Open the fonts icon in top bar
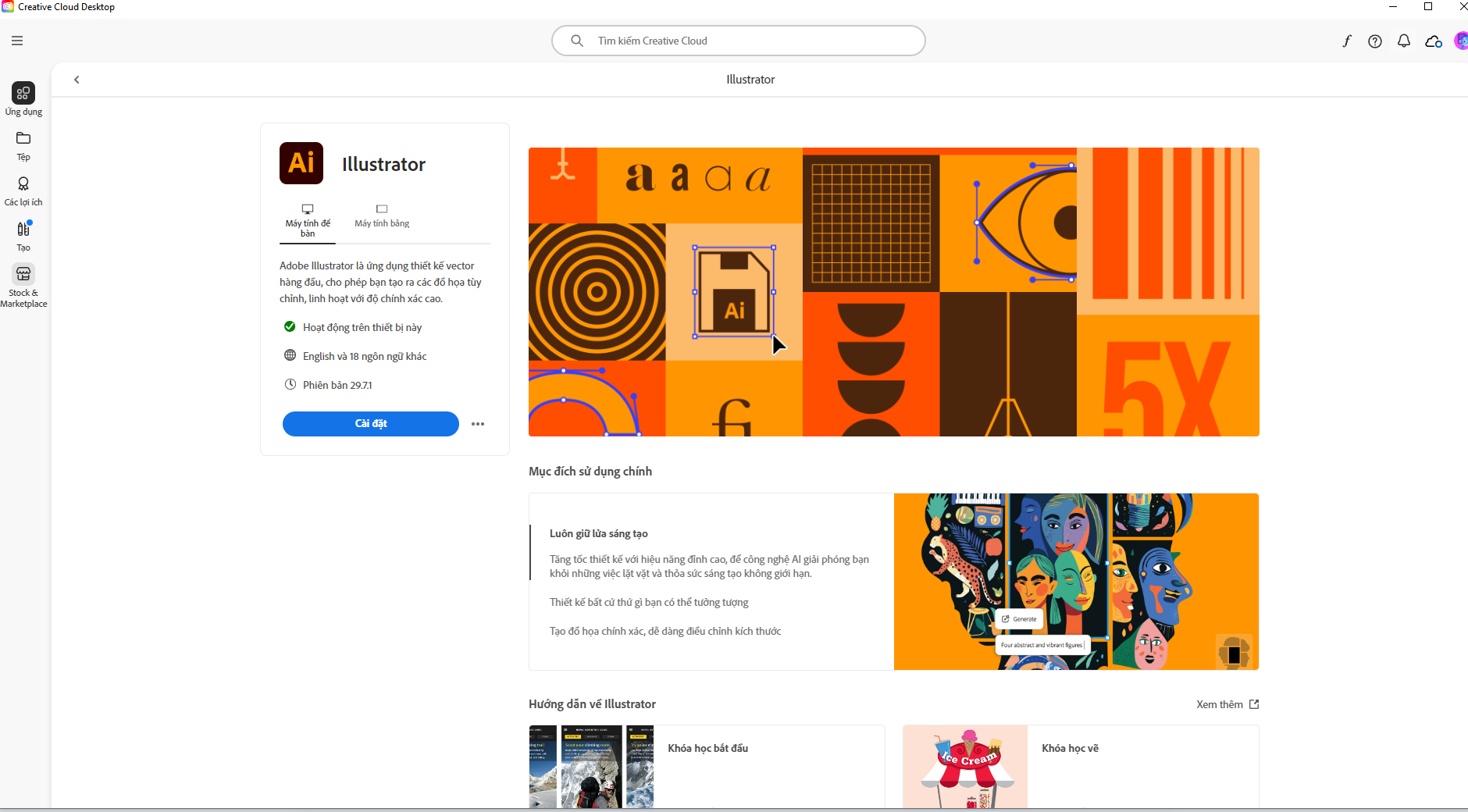This screenshot has width=1468, height=812. pyautogui.click(x=1346, y=41)
